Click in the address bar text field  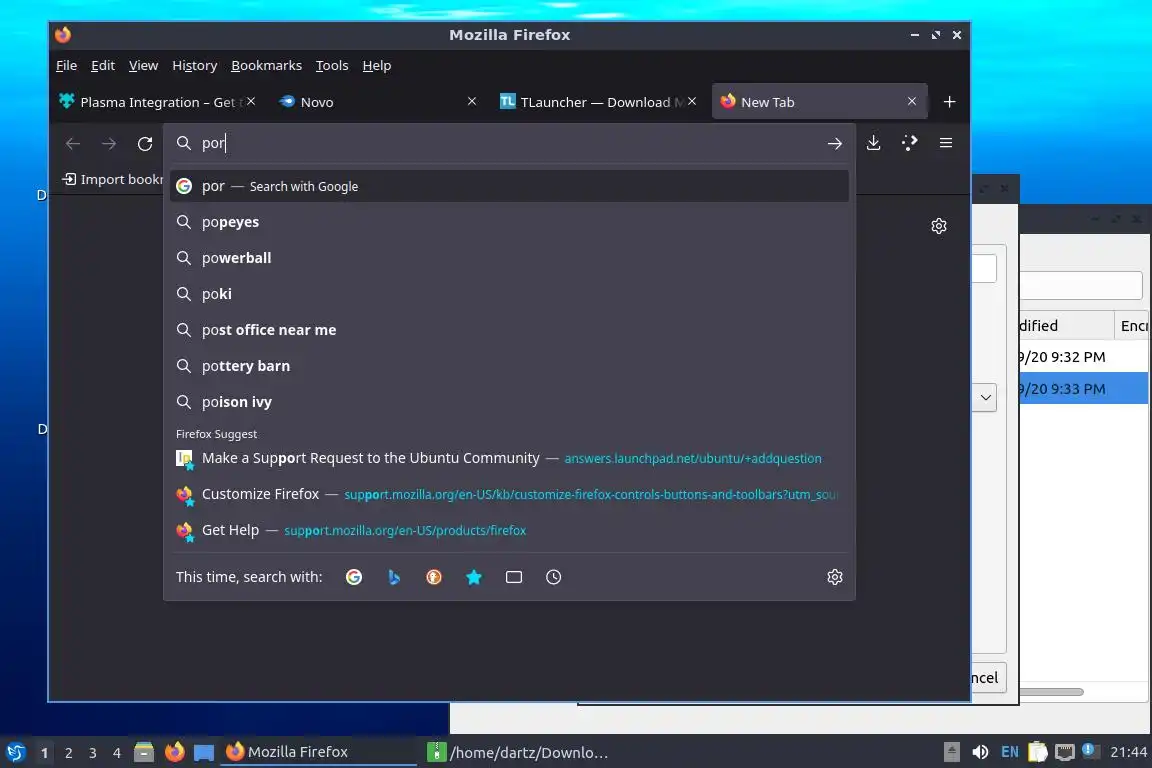pyautogui.click(x=507, y=143)
